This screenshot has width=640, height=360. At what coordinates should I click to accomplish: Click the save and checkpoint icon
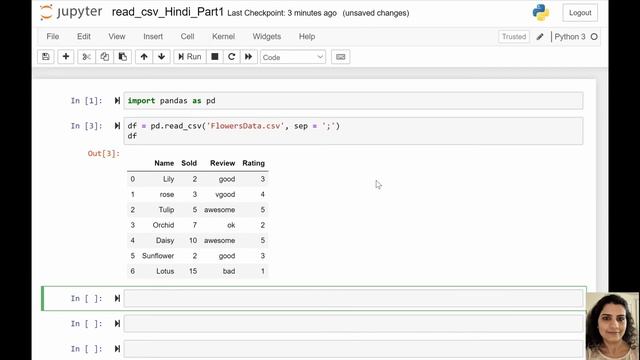coord(46,57)
